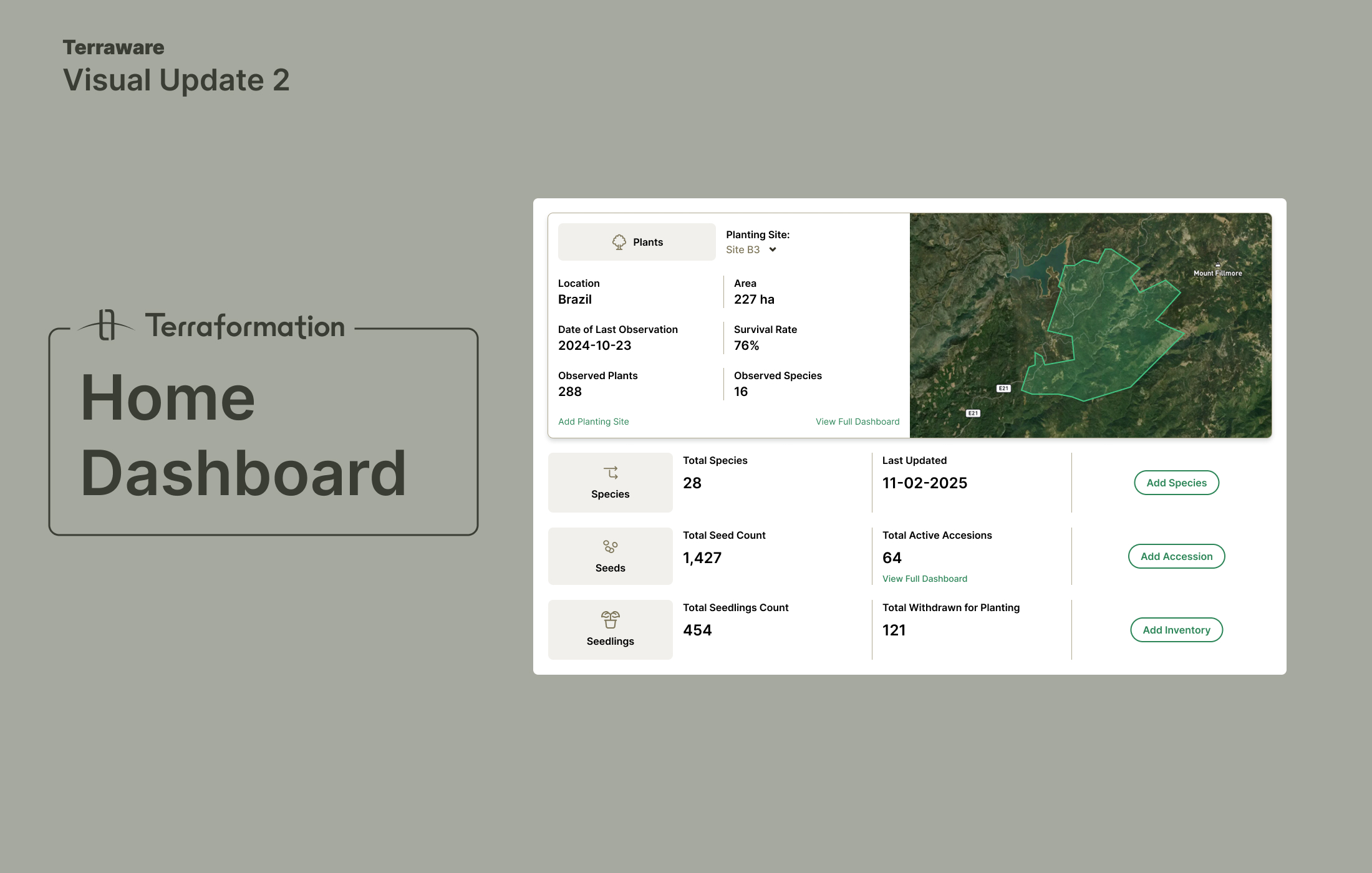
Task: Click the Plants tree icon
Action: tap(619, 242)
